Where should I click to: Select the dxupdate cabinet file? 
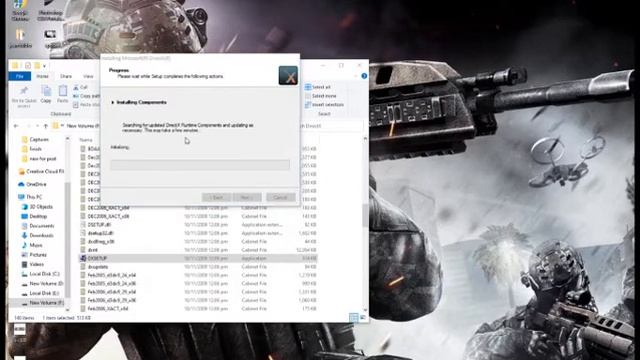point(198,267)
